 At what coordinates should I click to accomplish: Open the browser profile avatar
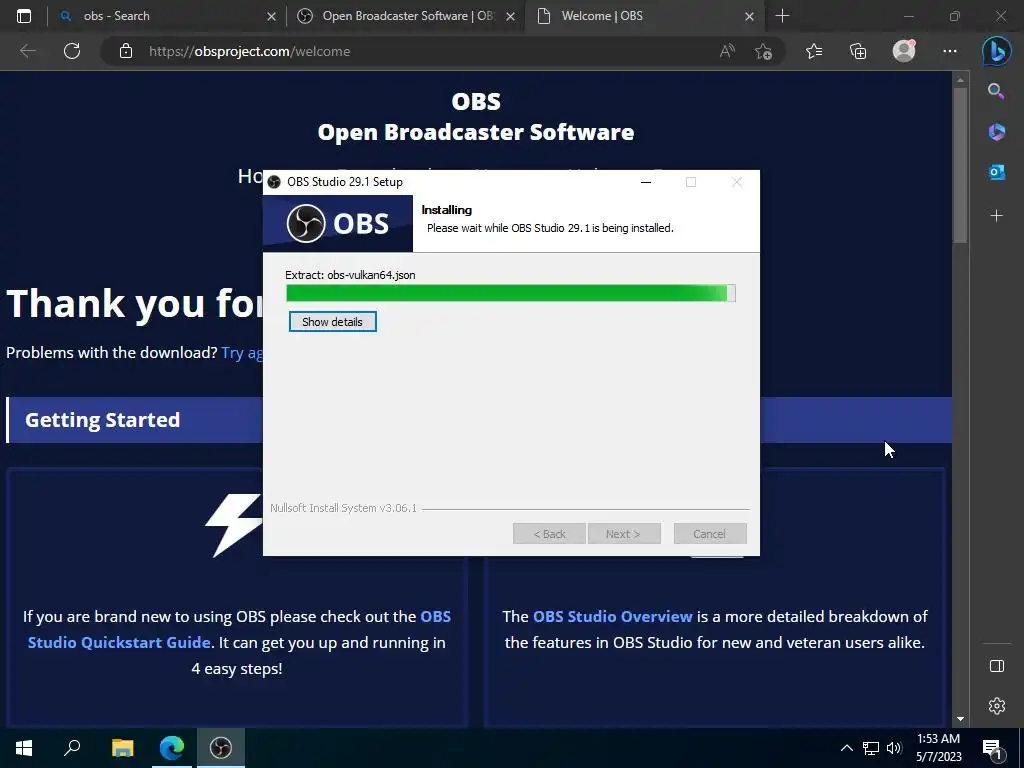(904, 51)
